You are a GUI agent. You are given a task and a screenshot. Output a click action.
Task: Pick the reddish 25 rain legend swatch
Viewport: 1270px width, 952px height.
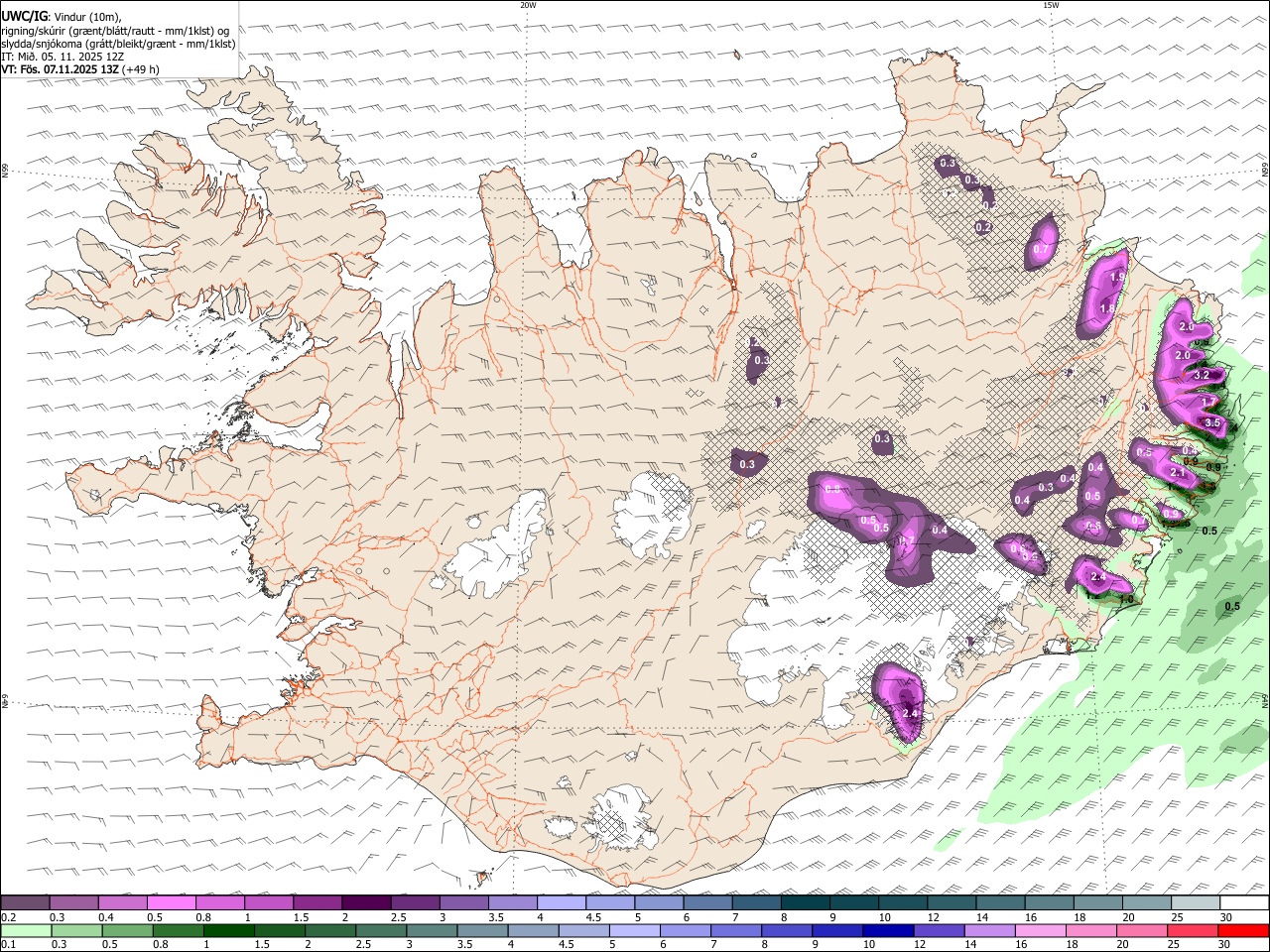[x=1192, y=931]
